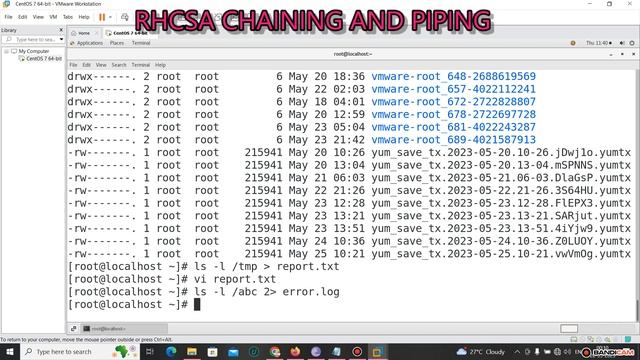
Task: Click the VMware network adapter status icon
Action: [x=591, y=339]
